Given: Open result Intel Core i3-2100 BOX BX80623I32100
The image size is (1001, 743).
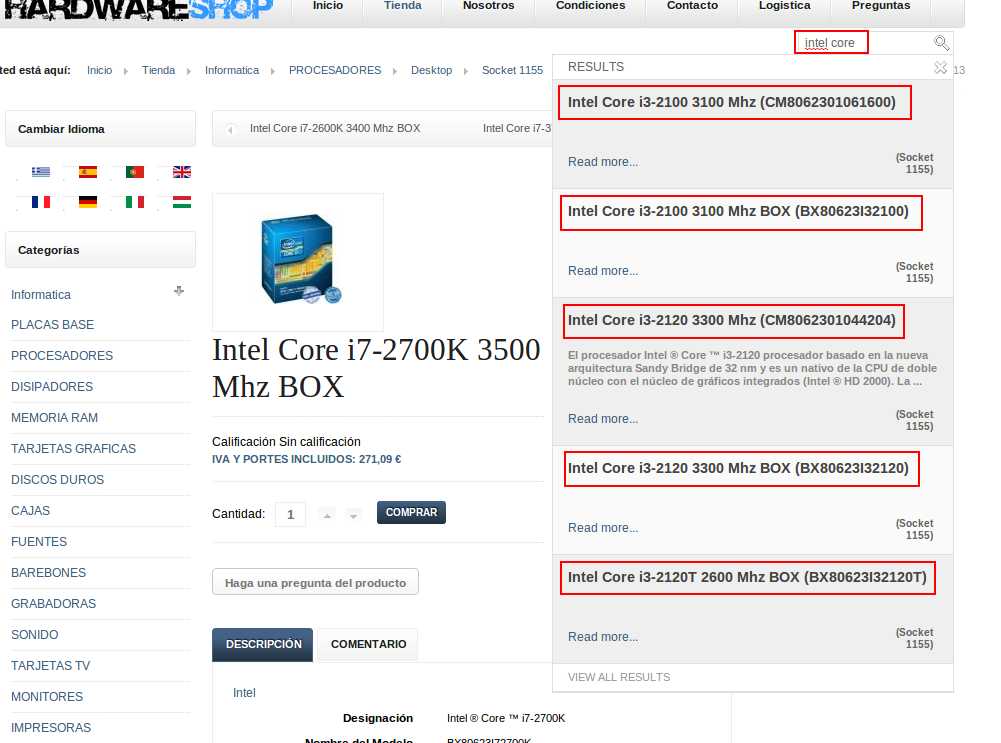Looking at the screenshot, I should 738,211.
